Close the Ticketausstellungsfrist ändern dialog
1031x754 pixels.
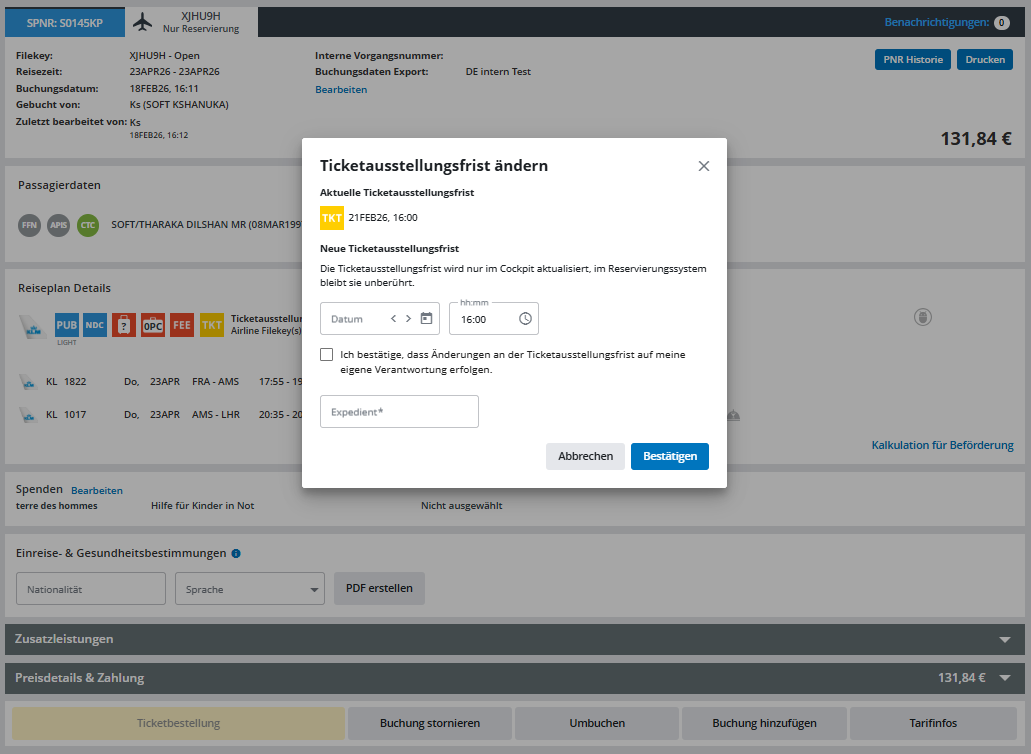(704, 166)
